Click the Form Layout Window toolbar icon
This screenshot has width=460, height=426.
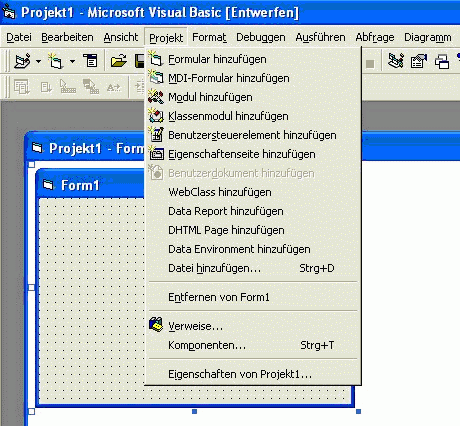click(x=442, y=62)
